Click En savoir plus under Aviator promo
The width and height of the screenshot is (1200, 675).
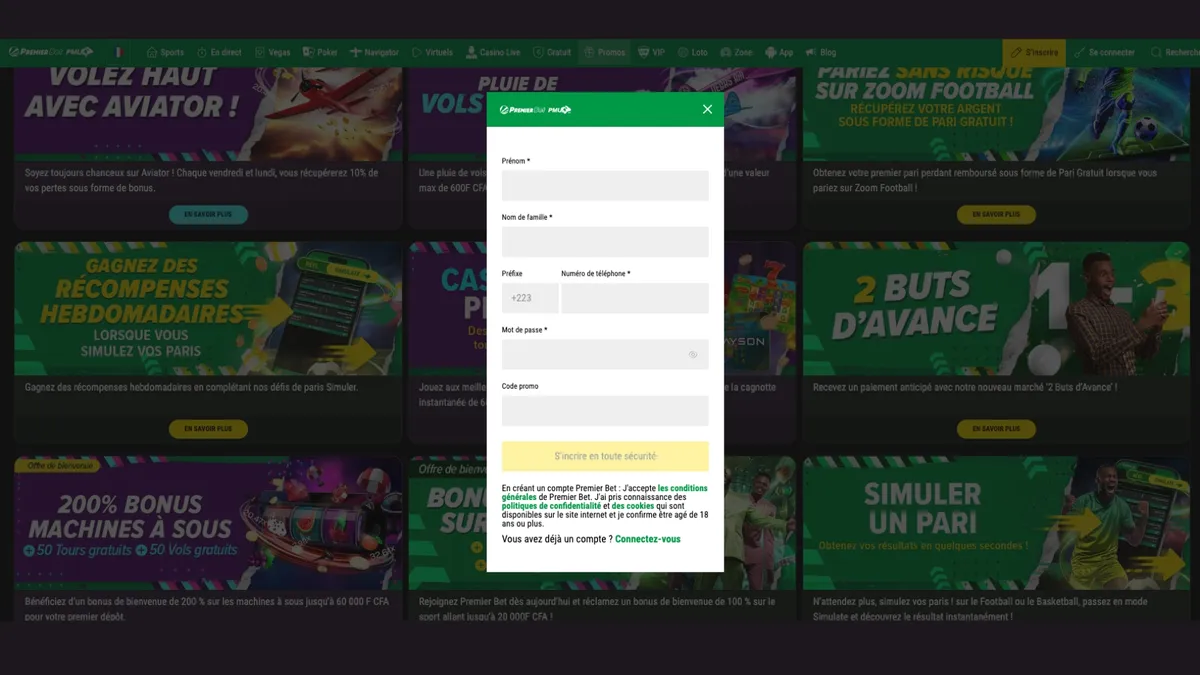[208, 214]
